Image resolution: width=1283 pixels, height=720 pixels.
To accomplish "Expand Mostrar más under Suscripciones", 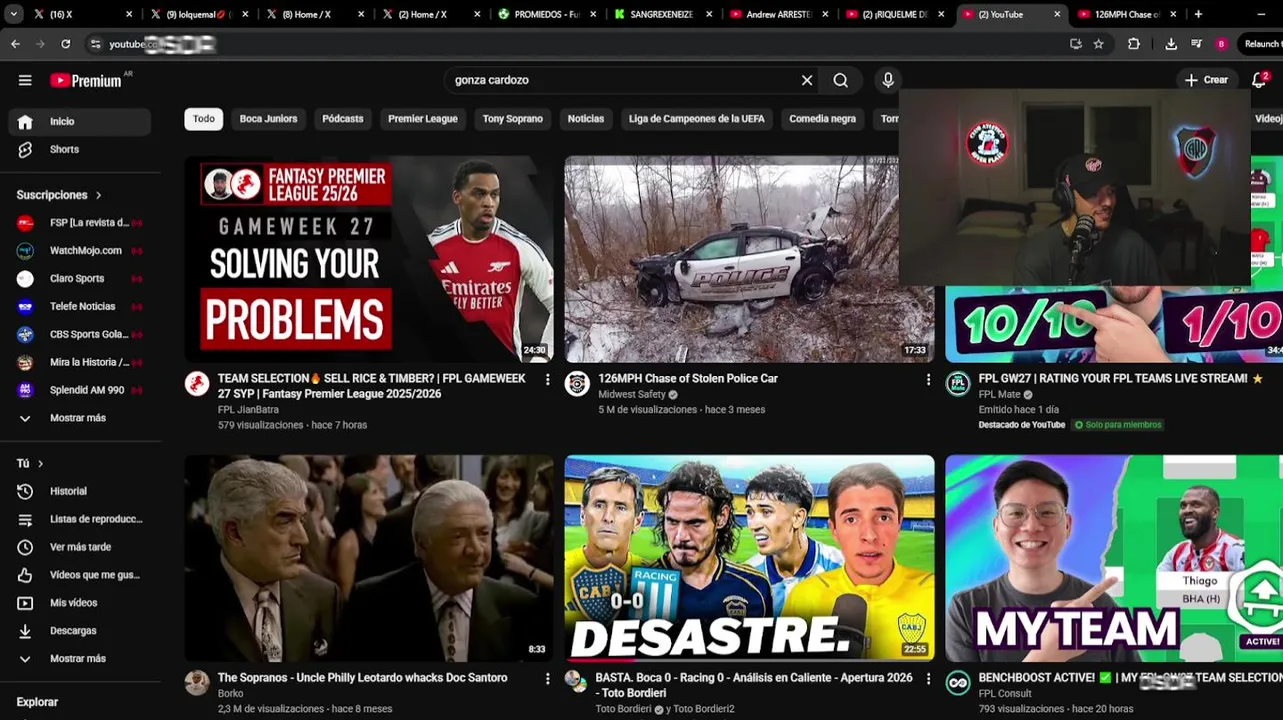I will pyautogui.click(x=79, y=418).
